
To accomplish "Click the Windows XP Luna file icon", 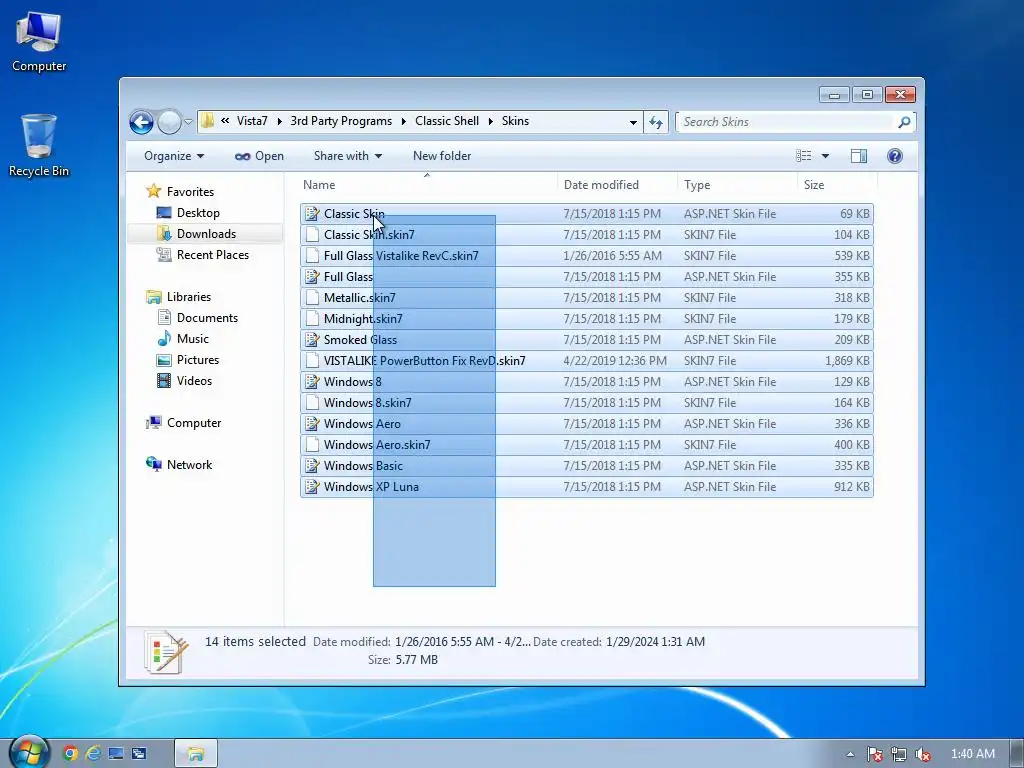I will [x=312, y=487].
